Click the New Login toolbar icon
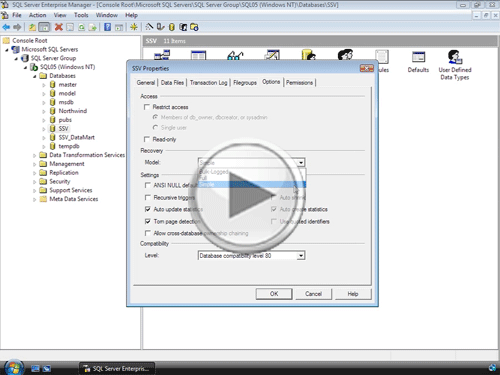Image resolution: width=500 pixels, height=375 pixels. coord(183,27)
